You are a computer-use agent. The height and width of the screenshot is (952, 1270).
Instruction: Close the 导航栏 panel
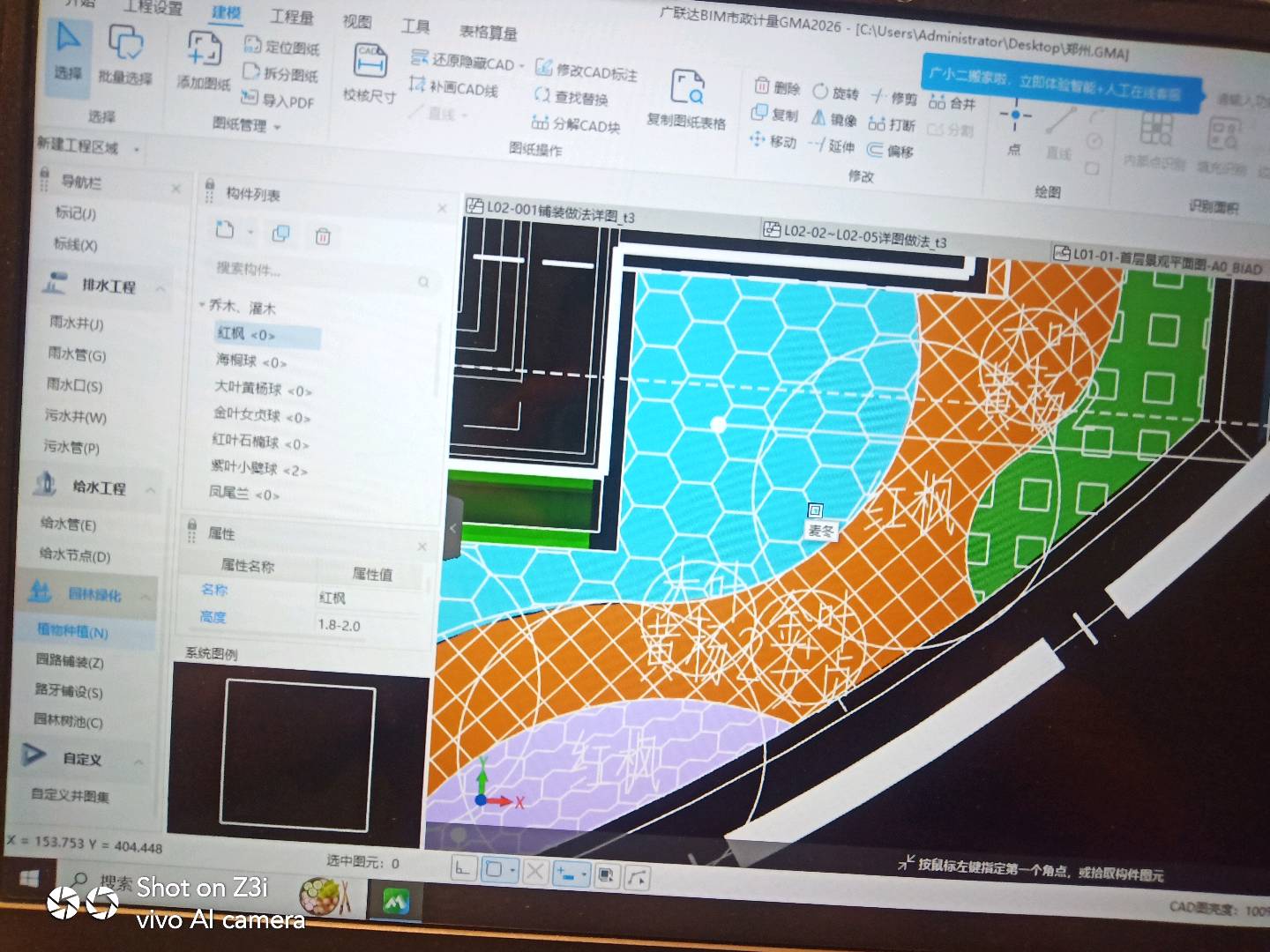tap(176, 189)
